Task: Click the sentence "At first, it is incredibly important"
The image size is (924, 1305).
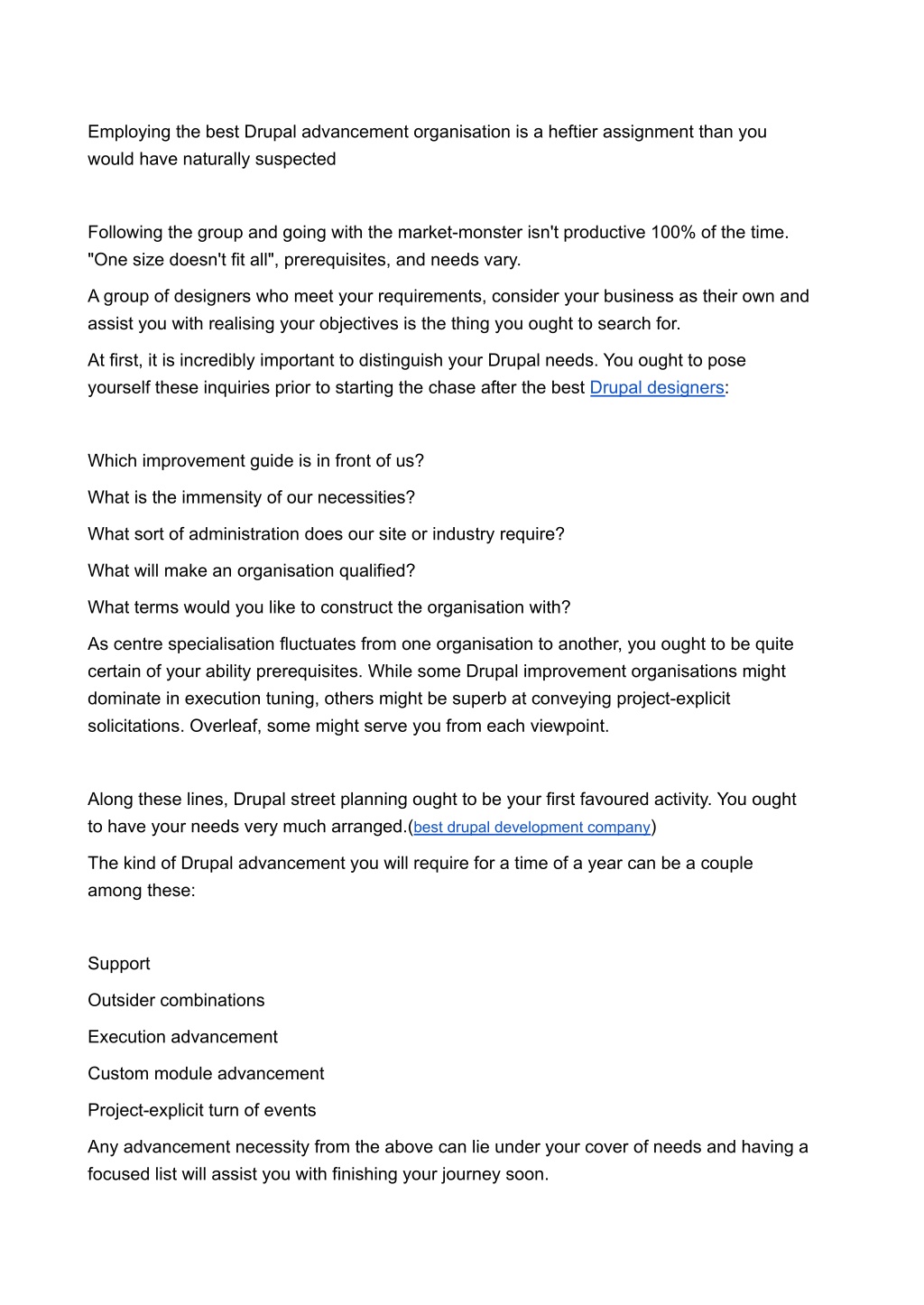Action: tap(342, 360)
